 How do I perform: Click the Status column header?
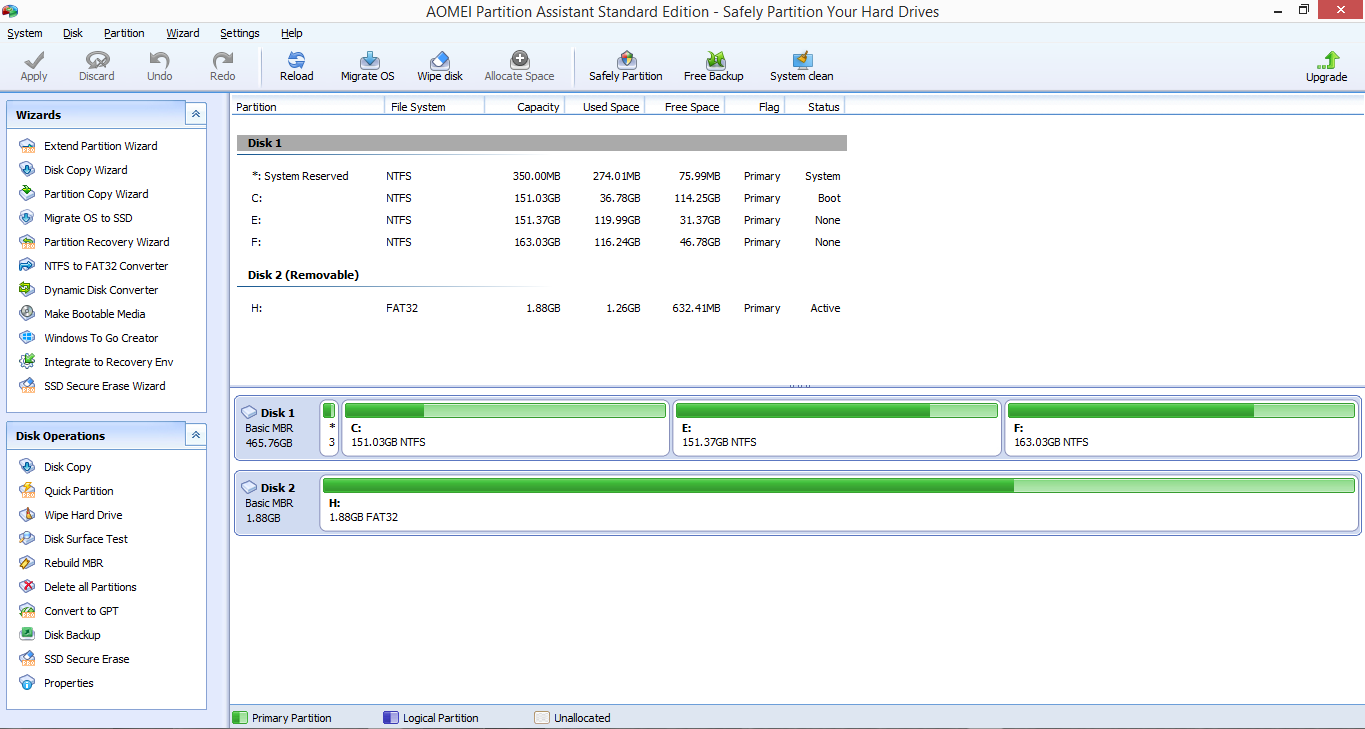pyautogui.click(x=815, y=106)
